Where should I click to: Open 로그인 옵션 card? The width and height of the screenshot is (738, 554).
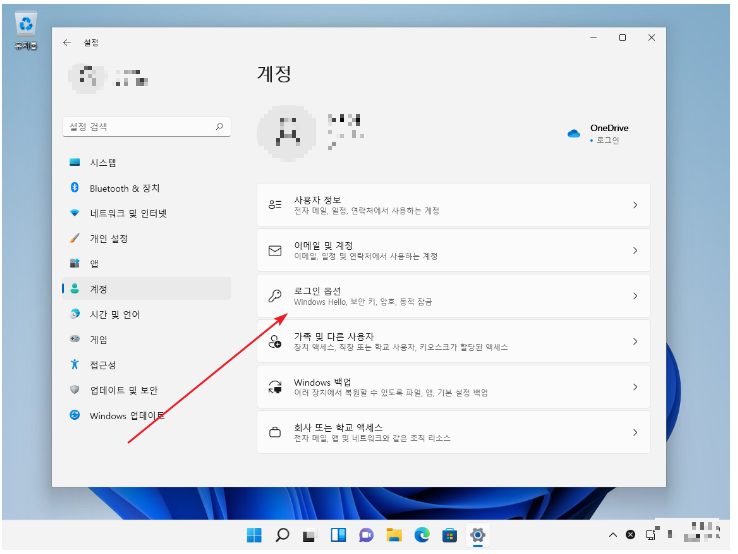pos(454,296)
